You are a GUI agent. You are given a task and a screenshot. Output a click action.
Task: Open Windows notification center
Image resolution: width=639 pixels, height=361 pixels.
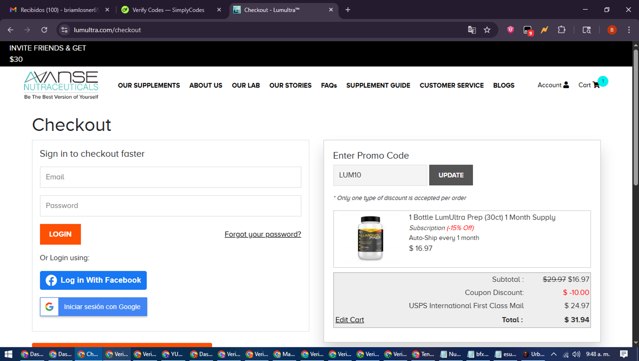click(624, 354)
